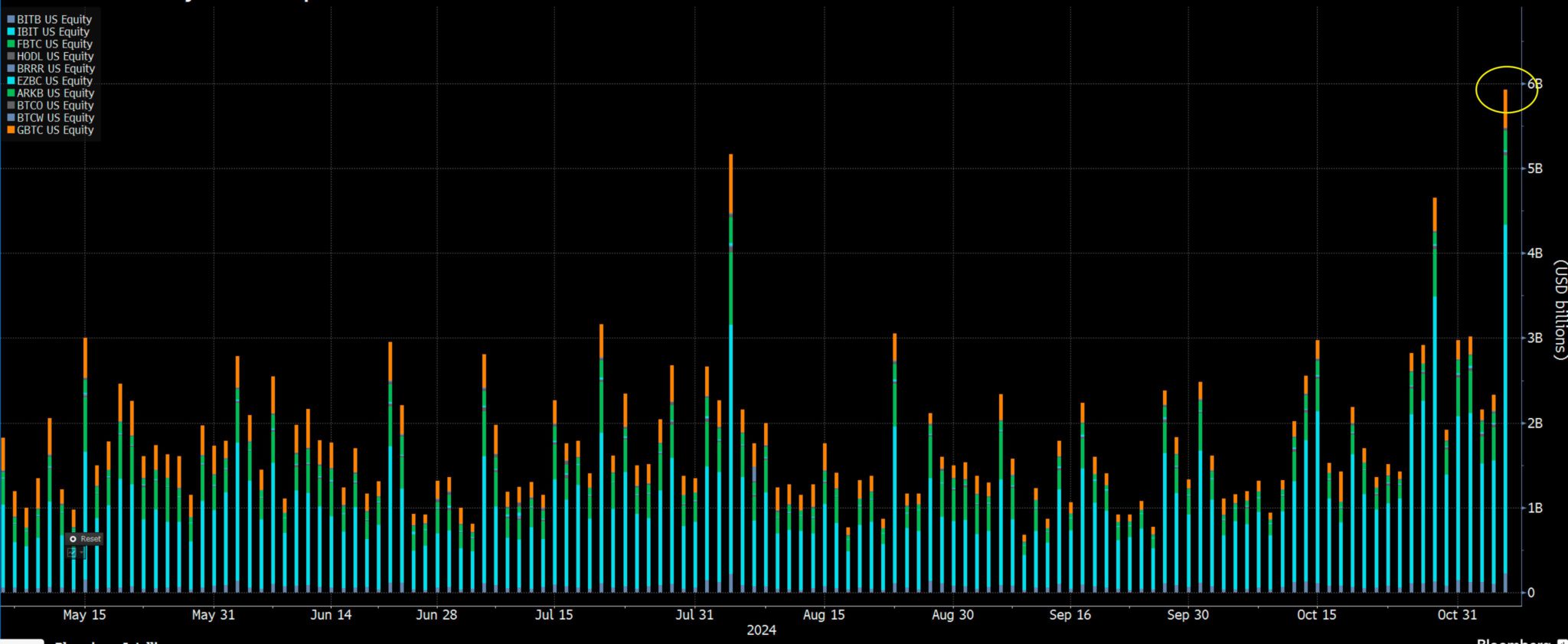Click the chart type icon below Reset

point(72,552)
